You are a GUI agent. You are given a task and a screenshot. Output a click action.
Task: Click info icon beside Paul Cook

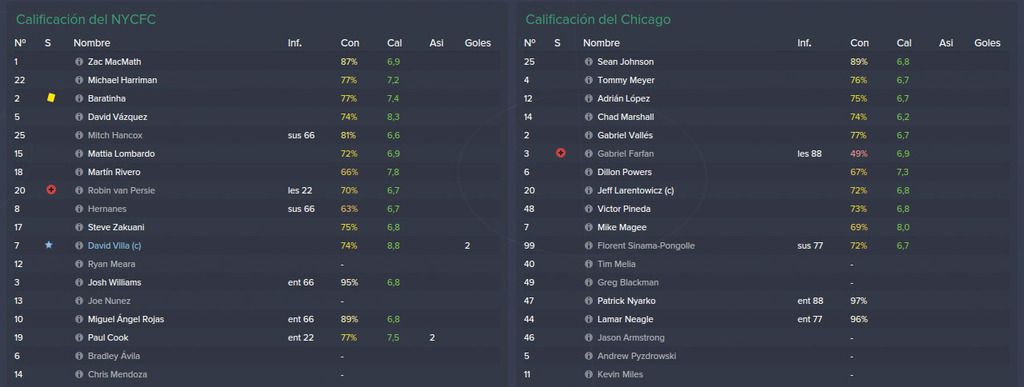click(x=79, y=337)
